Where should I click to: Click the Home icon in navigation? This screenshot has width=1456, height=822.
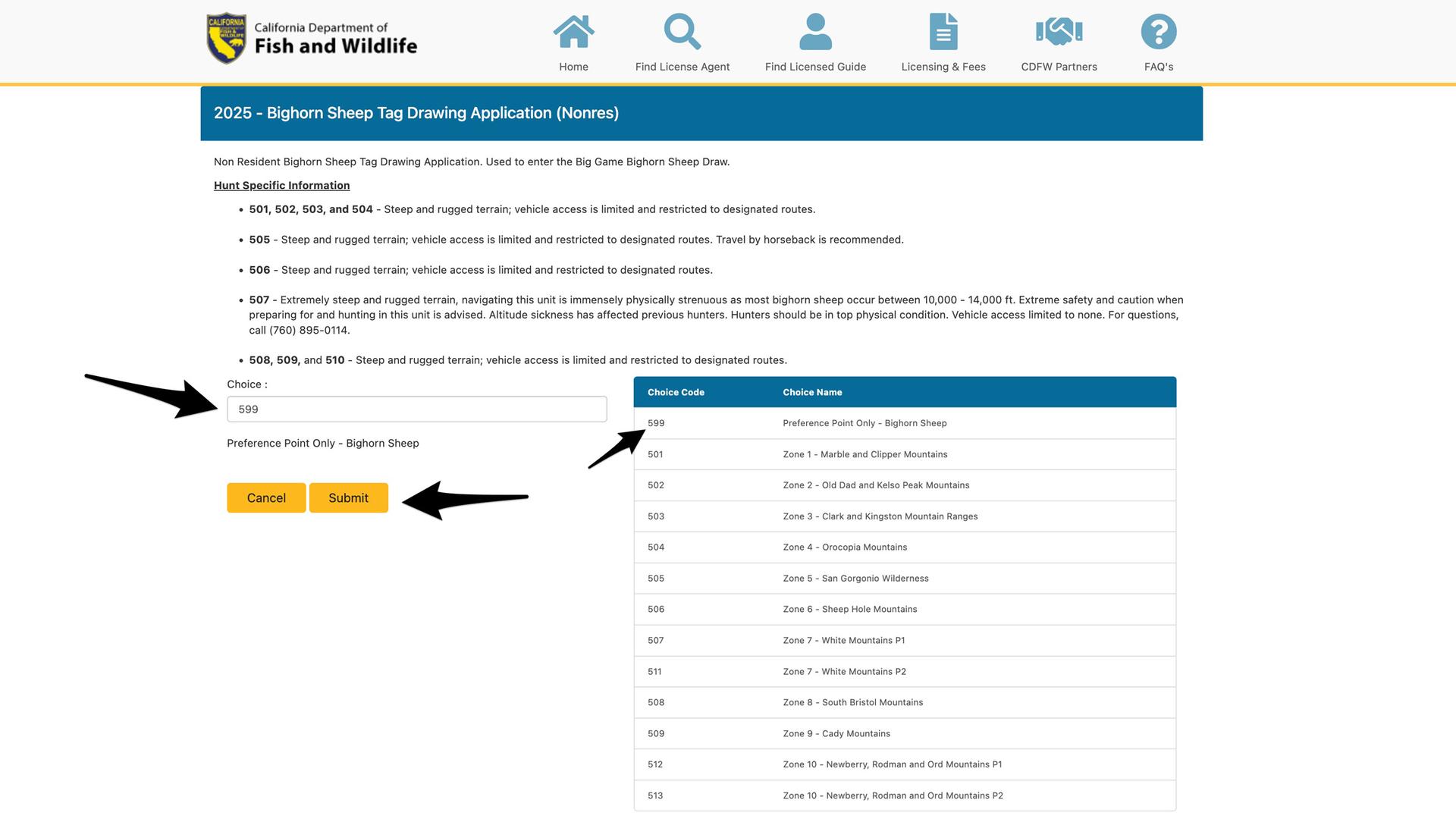[574, 31]
